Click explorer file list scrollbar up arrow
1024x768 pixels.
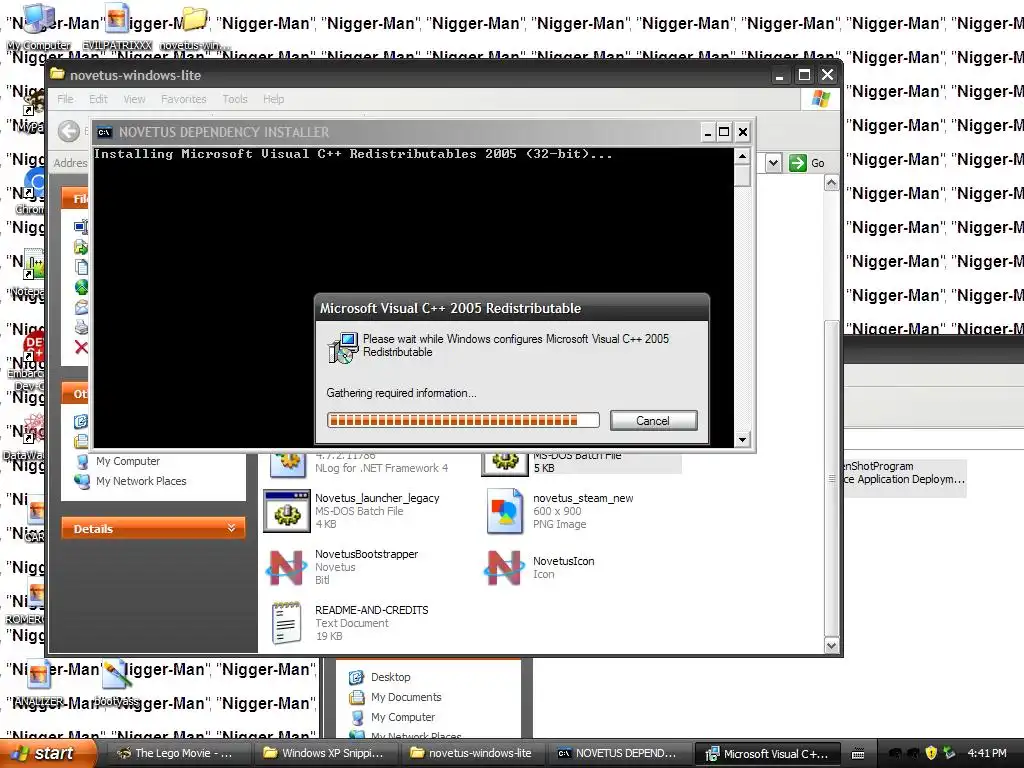point(831,183)
